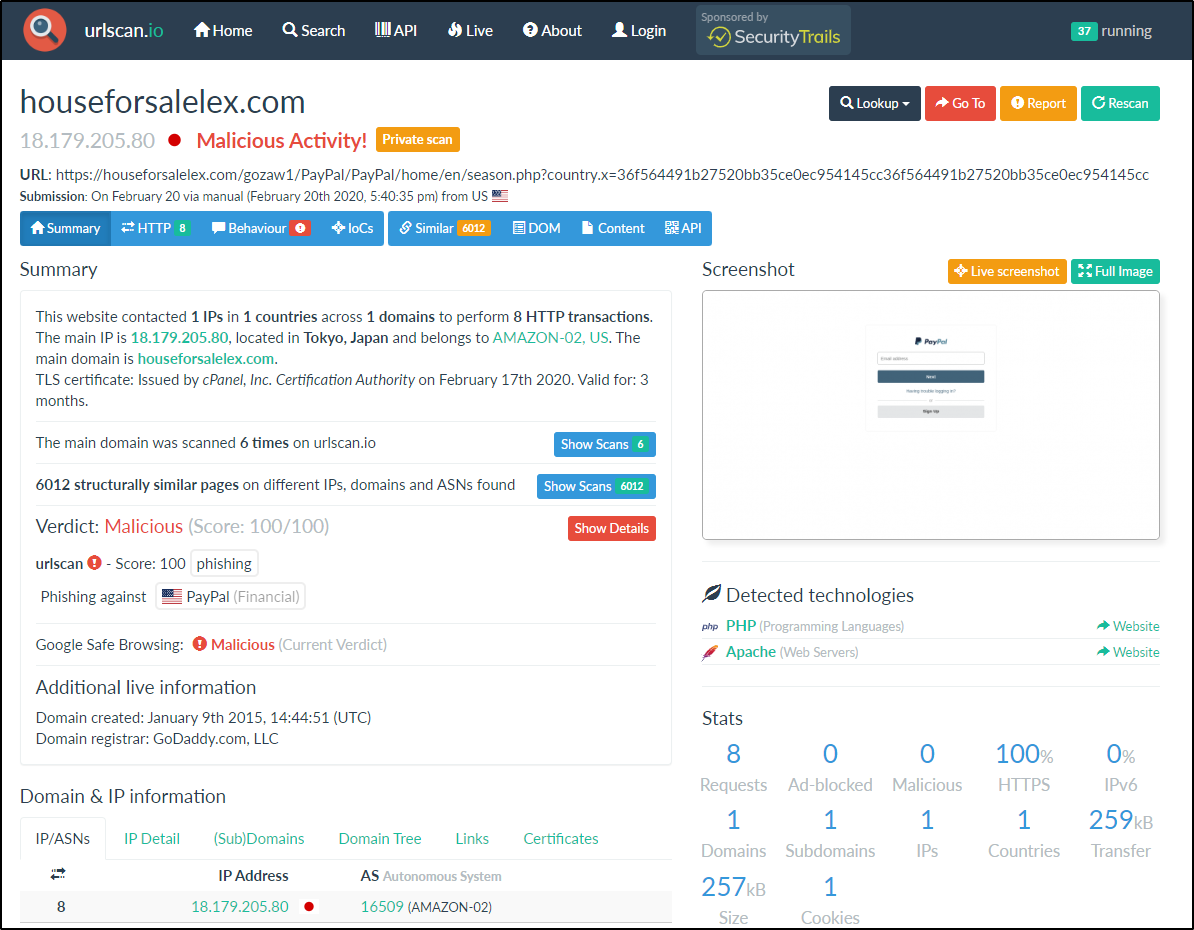Image resolution: width=1194 pixels, height=930 pixels.
Task: Open the API result tab
Action: (683, 229)
